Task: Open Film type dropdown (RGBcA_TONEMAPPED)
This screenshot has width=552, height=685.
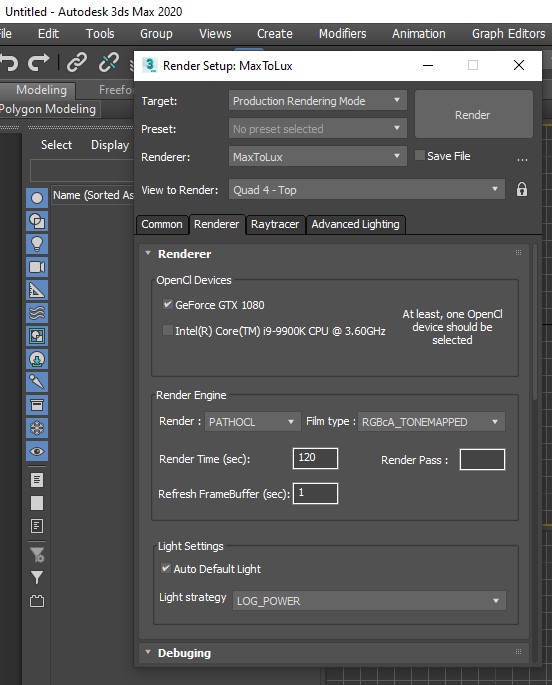Action: click(x=431, y=422)
